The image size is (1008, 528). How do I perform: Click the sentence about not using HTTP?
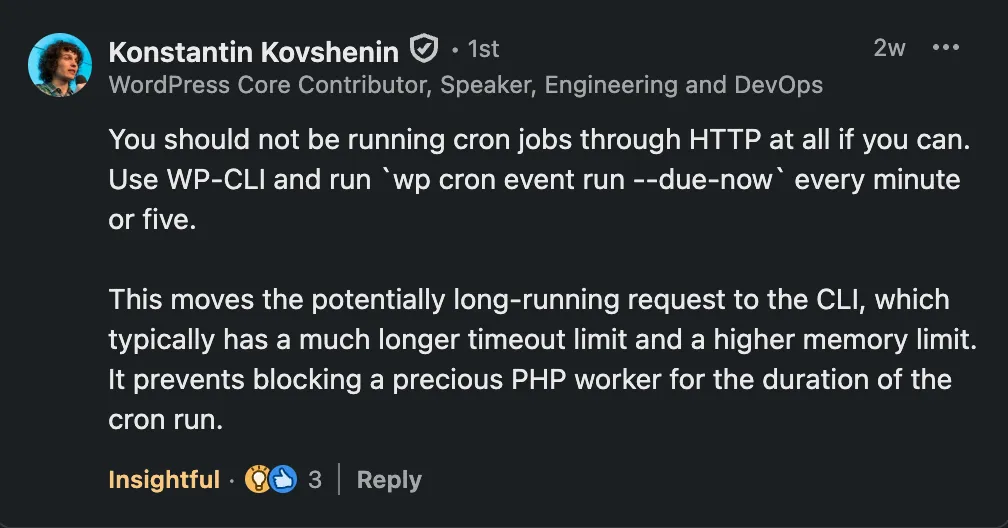click(539, 140)
